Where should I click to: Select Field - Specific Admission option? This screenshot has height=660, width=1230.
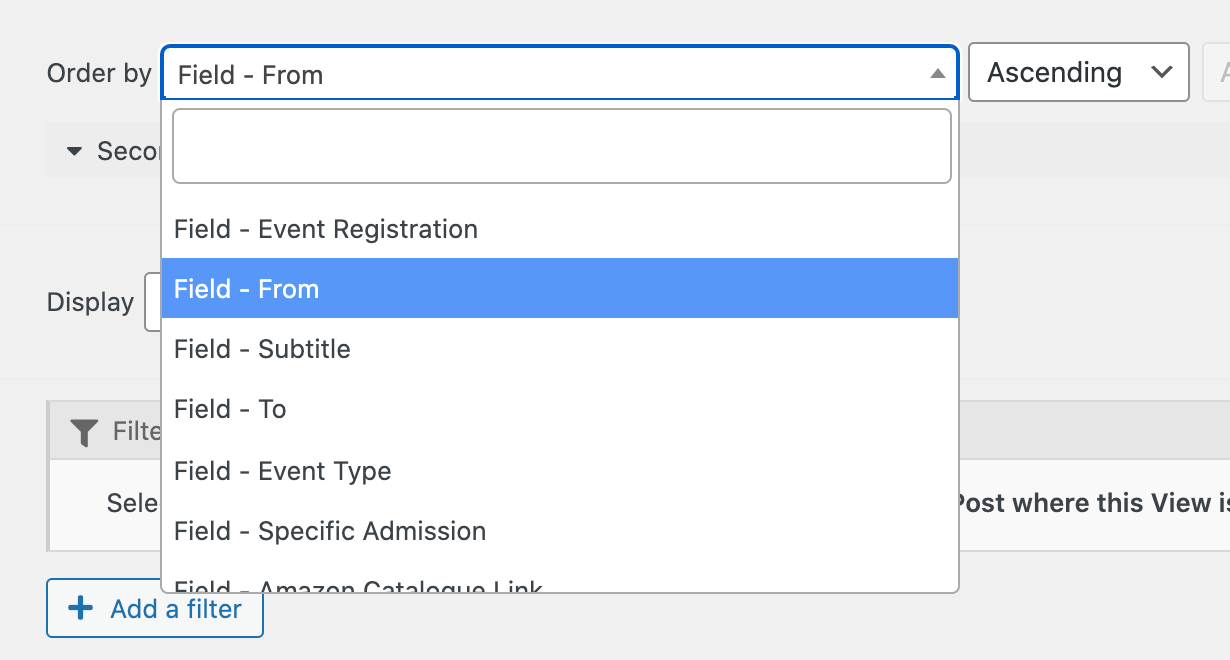point(560,531)
